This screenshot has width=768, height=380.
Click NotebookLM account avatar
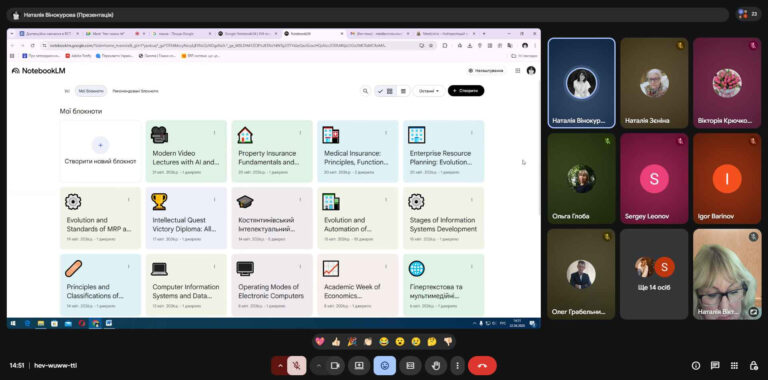(x=531, y=71)
